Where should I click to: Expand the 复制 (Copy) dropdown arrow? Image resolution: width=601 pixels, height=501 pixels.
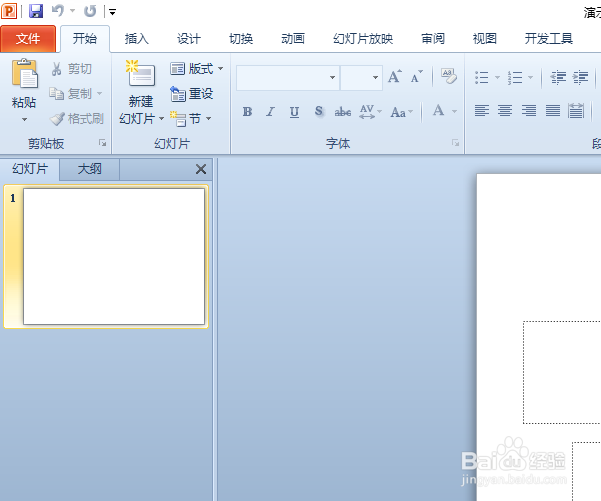(100, 94)
